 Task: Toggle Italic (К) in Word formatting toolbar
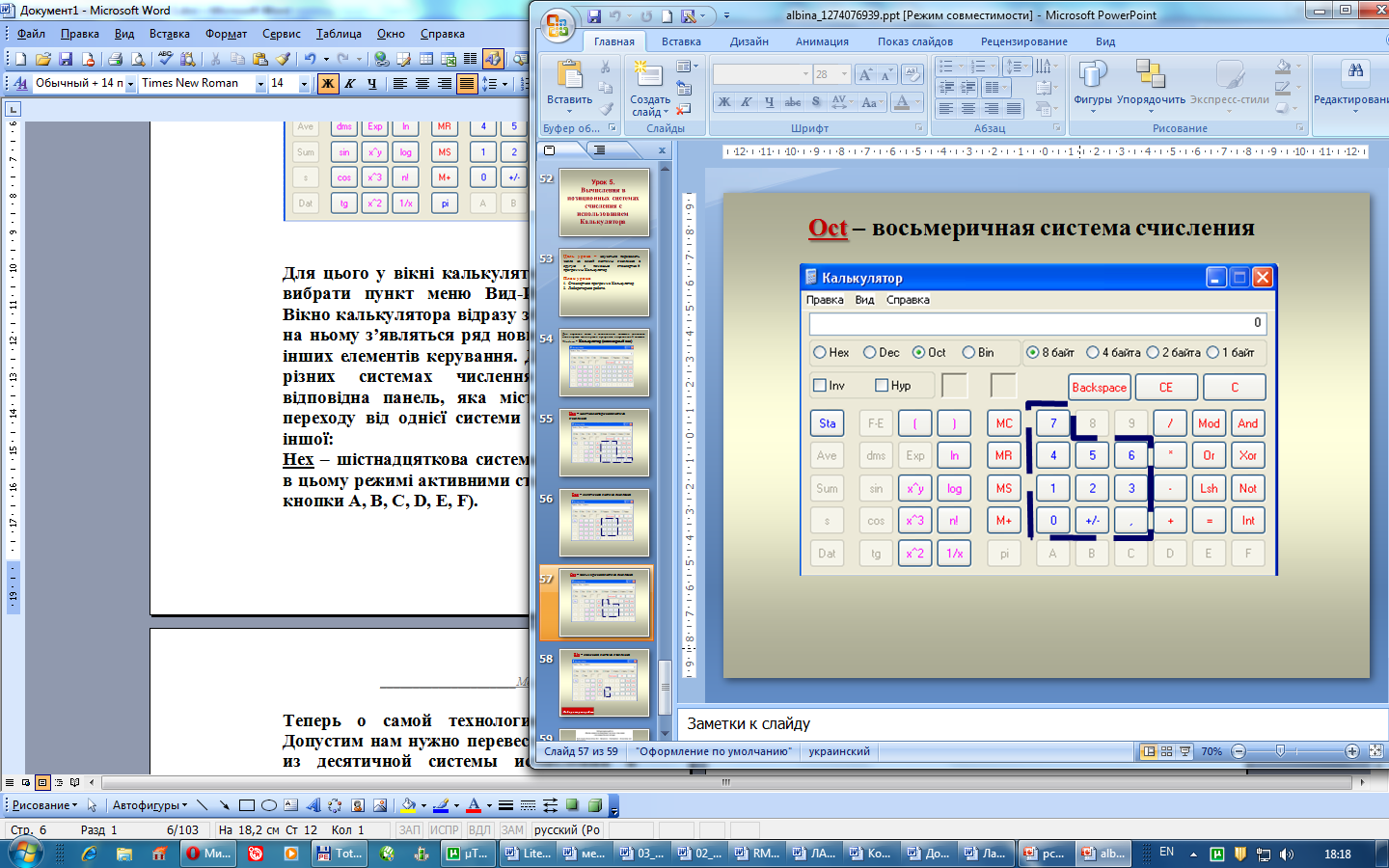[x=350, y=84]
